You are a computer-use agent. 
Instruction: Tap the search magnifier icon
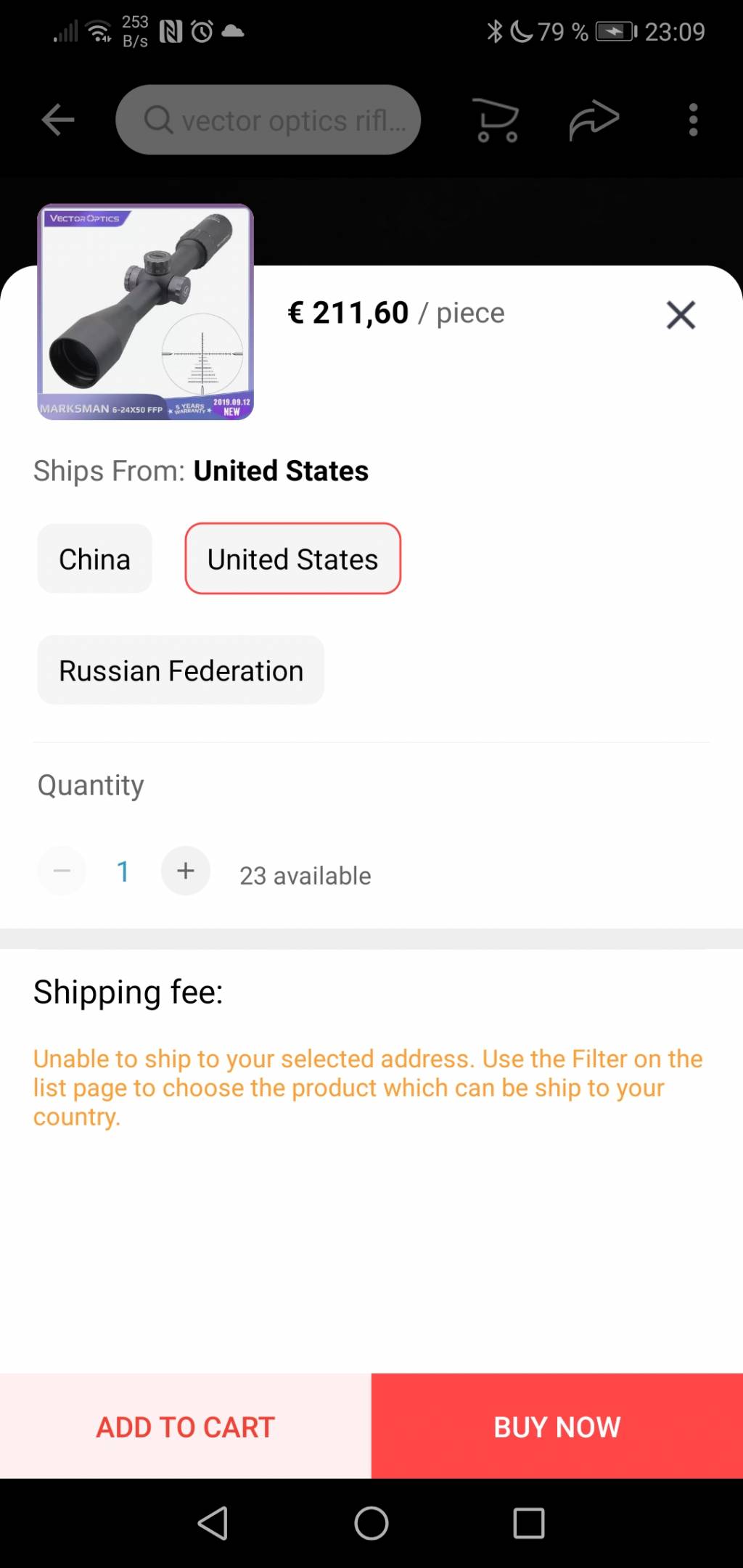pyautogui.click(x=158, y=120)
